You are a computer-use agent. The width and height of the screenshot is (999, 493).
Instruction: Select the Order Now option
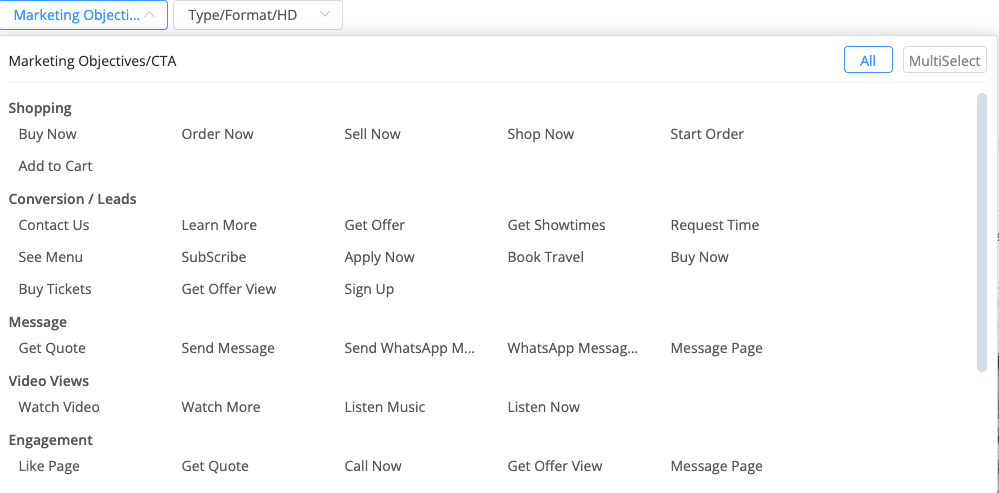(217, 134)
